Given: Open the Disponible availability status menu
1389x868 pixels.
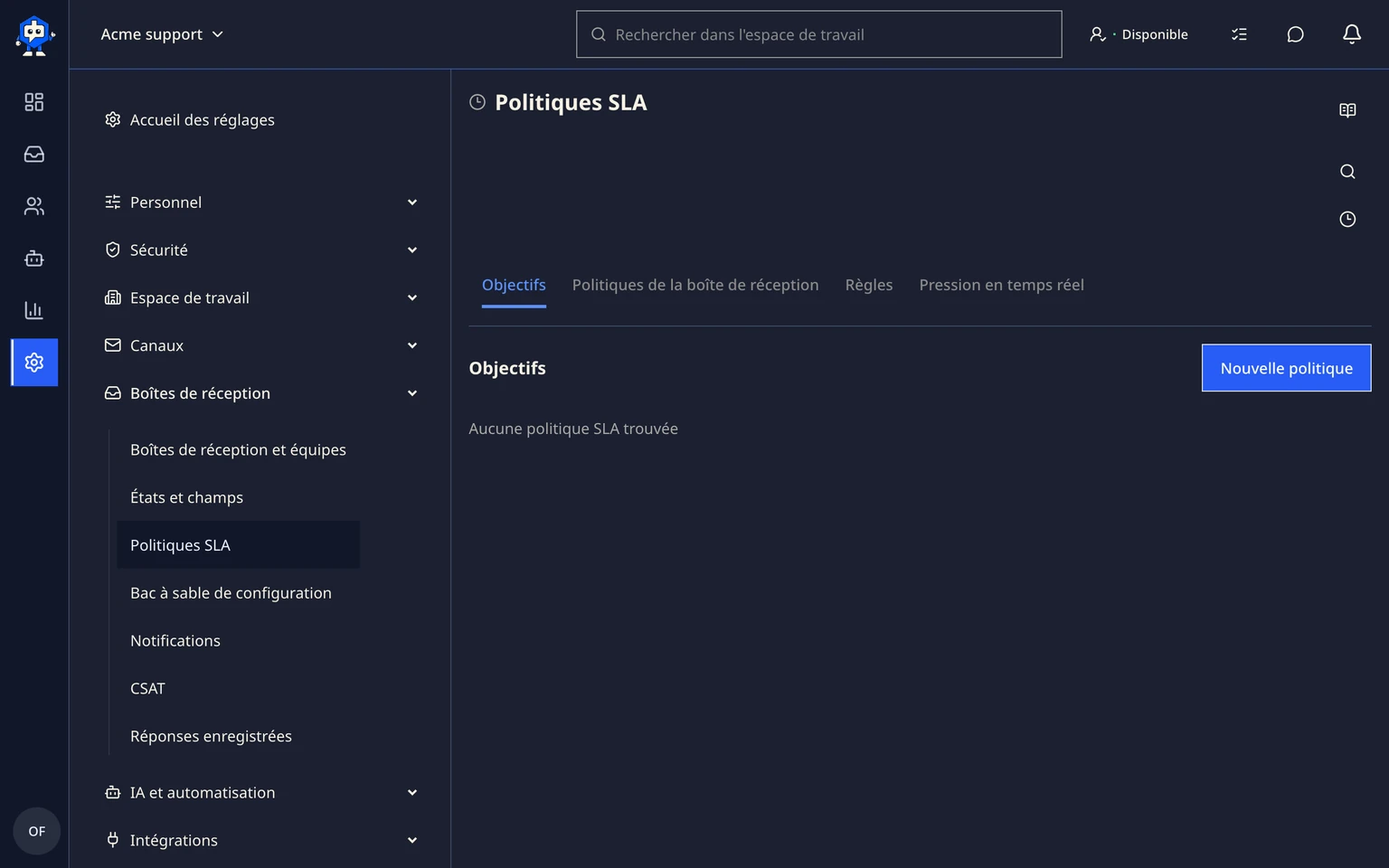Looking at the screenshot, I should pos(1139,34).
